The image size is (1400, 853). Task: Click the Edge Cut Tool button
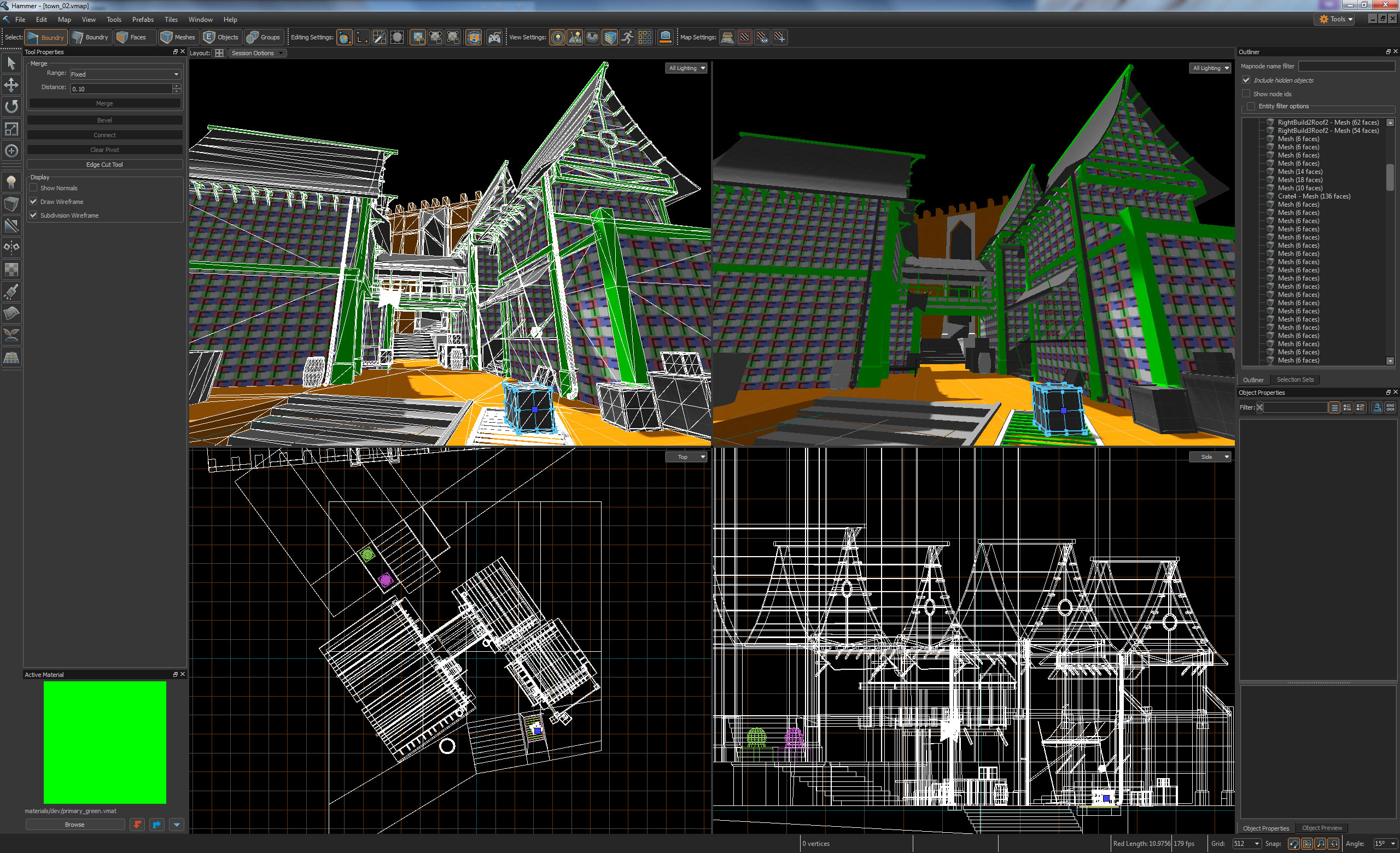pos(104,165)
